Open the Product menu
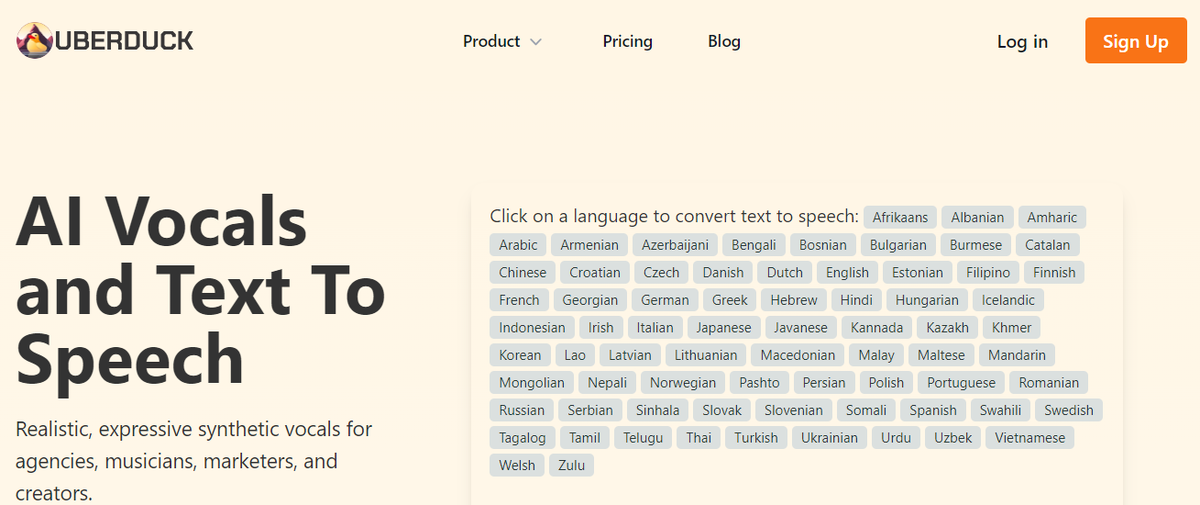Viewport: 1200px width, 505px height. point(502,41)
